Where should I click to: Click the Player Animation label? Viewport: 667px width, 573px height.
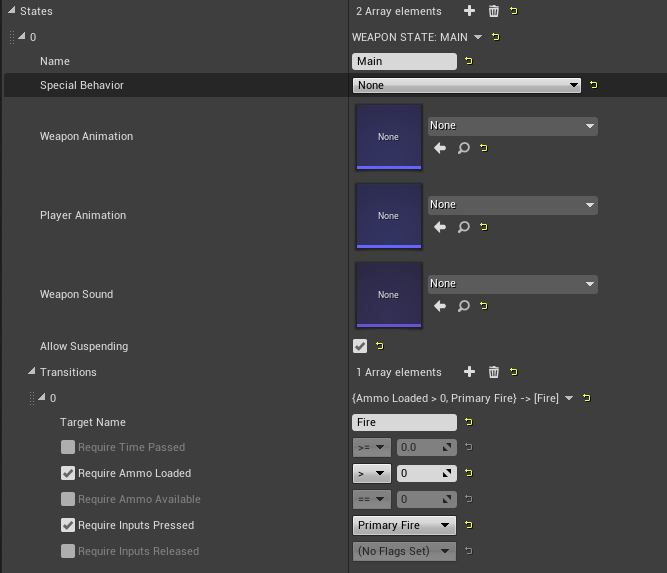pos(83,215)
